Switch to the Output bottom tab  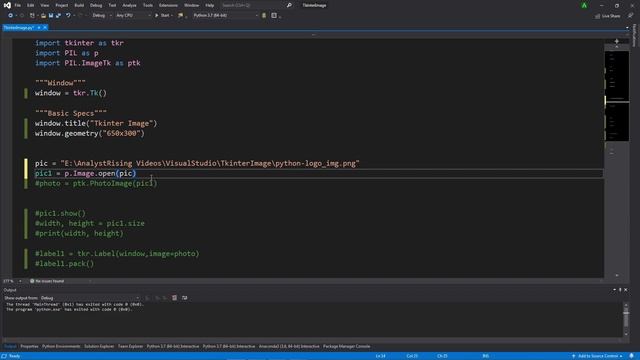[x=10, y=347]
